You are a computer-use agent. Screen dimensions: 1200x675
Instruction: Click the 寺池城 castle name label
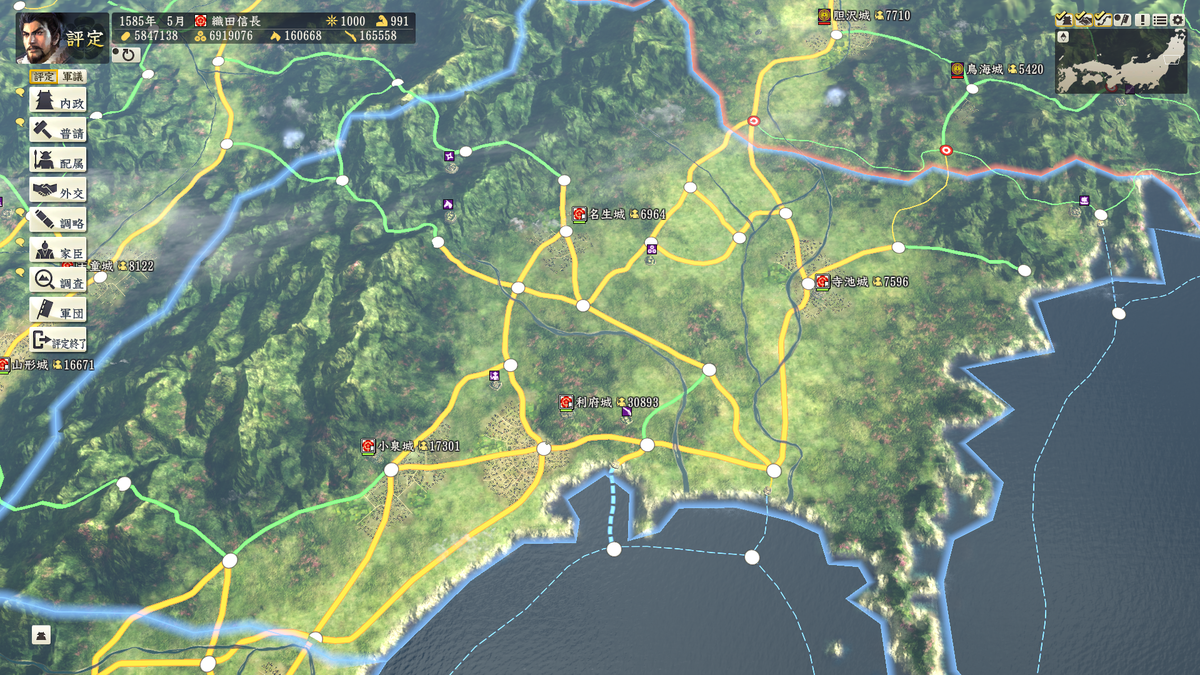tap(850, 282)
